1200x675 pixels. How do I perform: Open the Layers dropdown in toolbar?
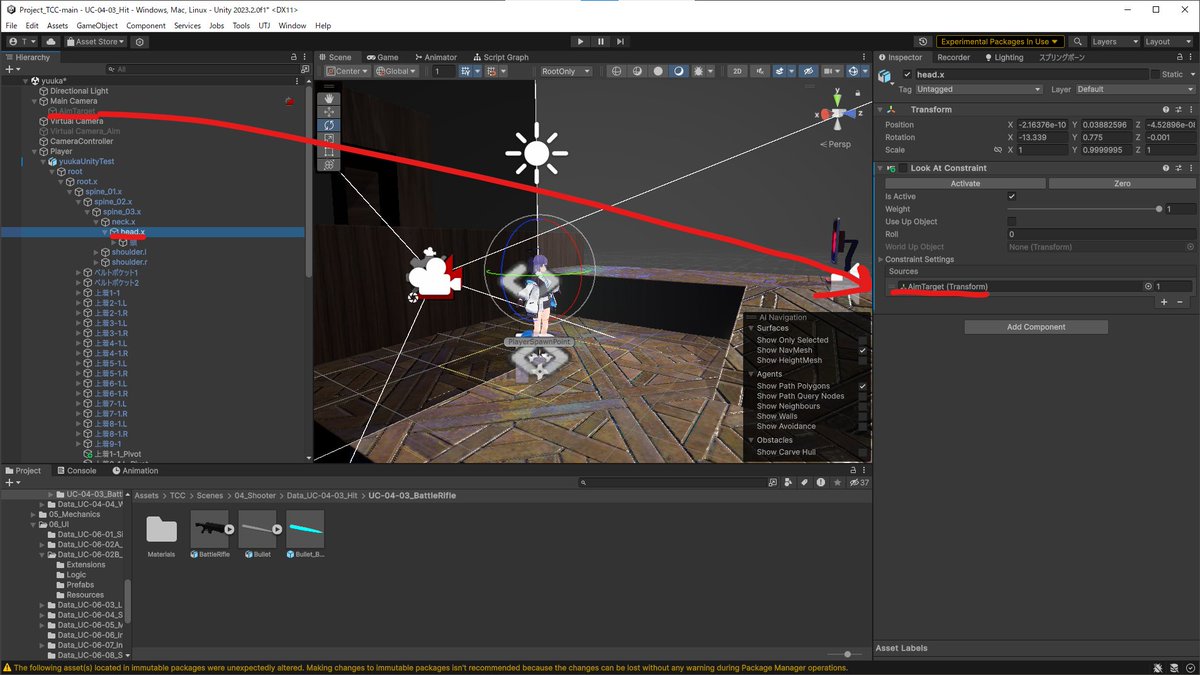click(1115, 42)
